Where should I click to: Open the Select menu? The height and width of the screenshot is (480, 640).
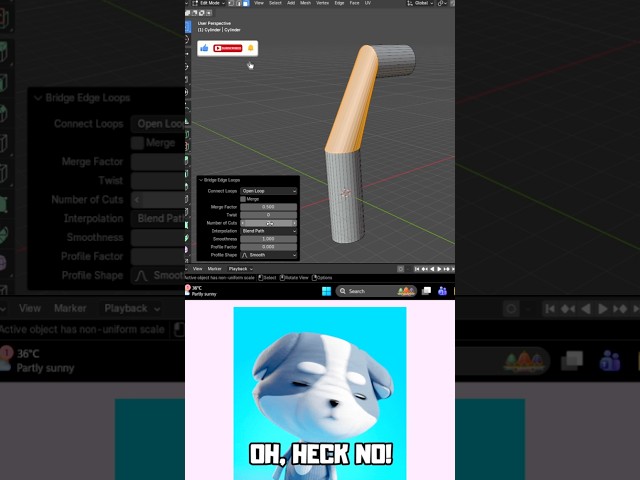(x=275, y=3)
